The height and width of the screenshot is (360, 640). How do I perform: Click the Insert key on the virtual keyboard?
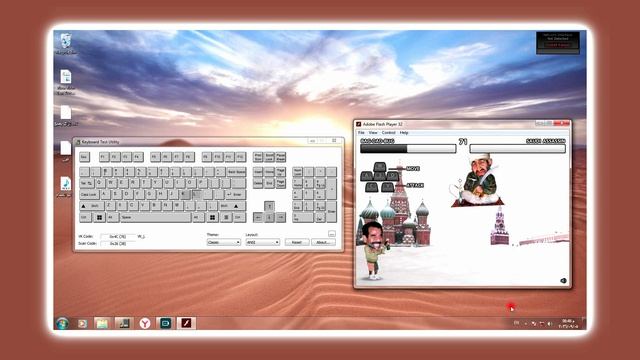pyautogui.click(x=258, y=172)
